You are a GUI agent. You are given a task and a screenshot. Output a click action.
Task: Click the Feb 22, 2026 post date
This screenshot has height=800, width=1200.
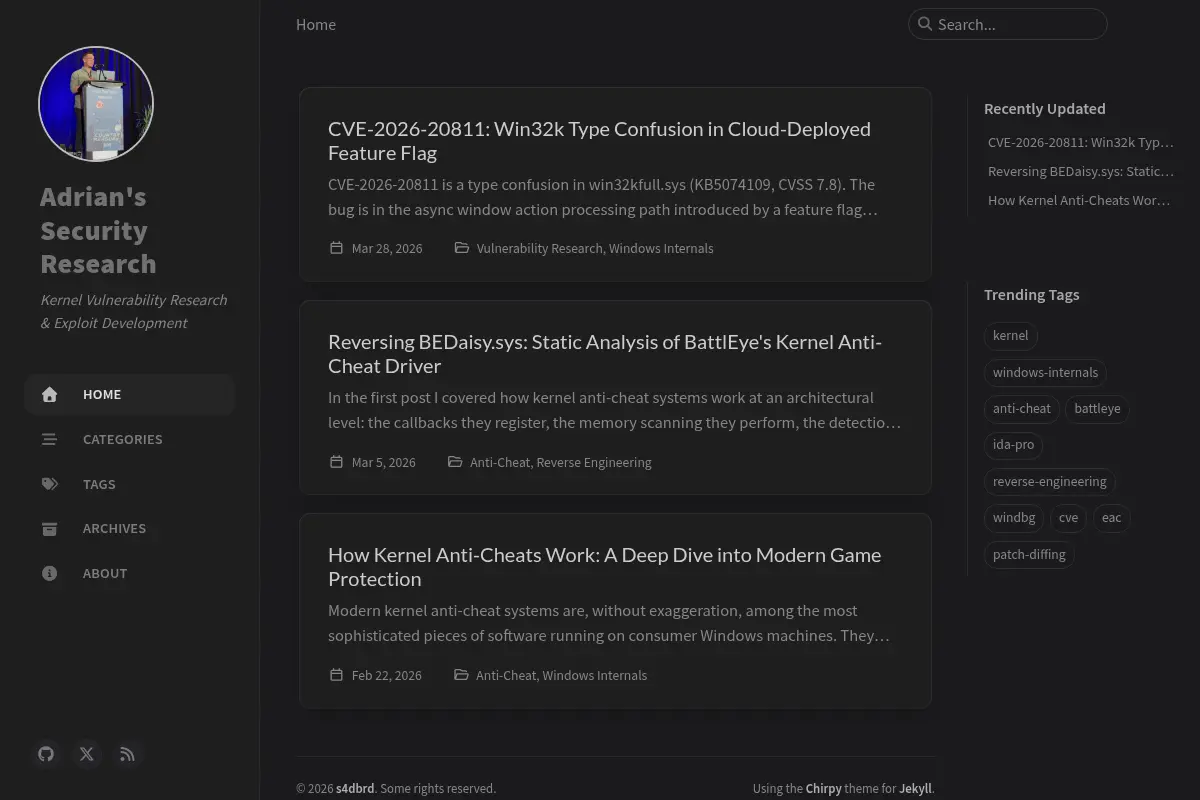click(387, 675)
